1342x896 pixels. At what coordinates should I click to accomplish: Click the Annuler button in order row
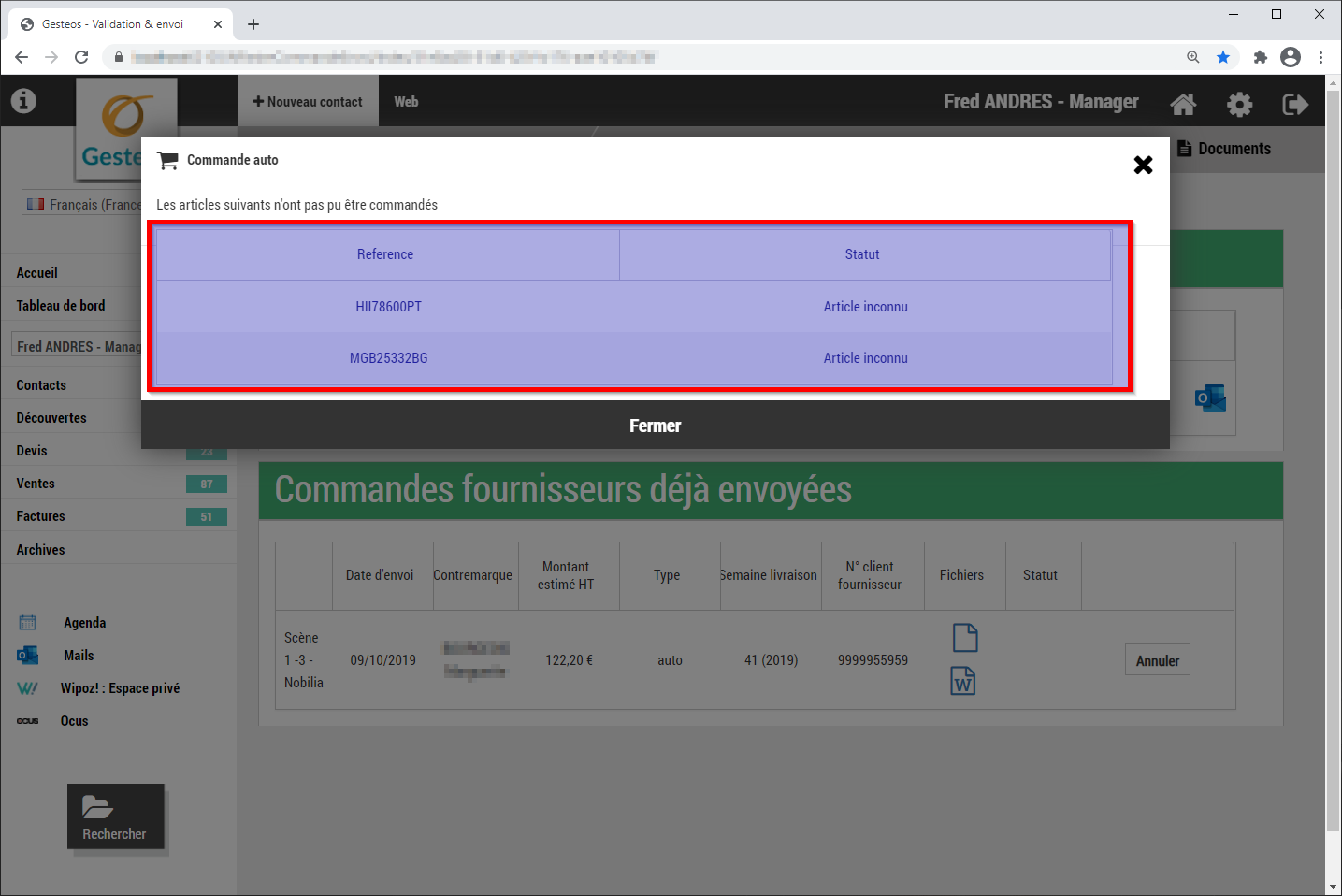(x=1157, y=660)
